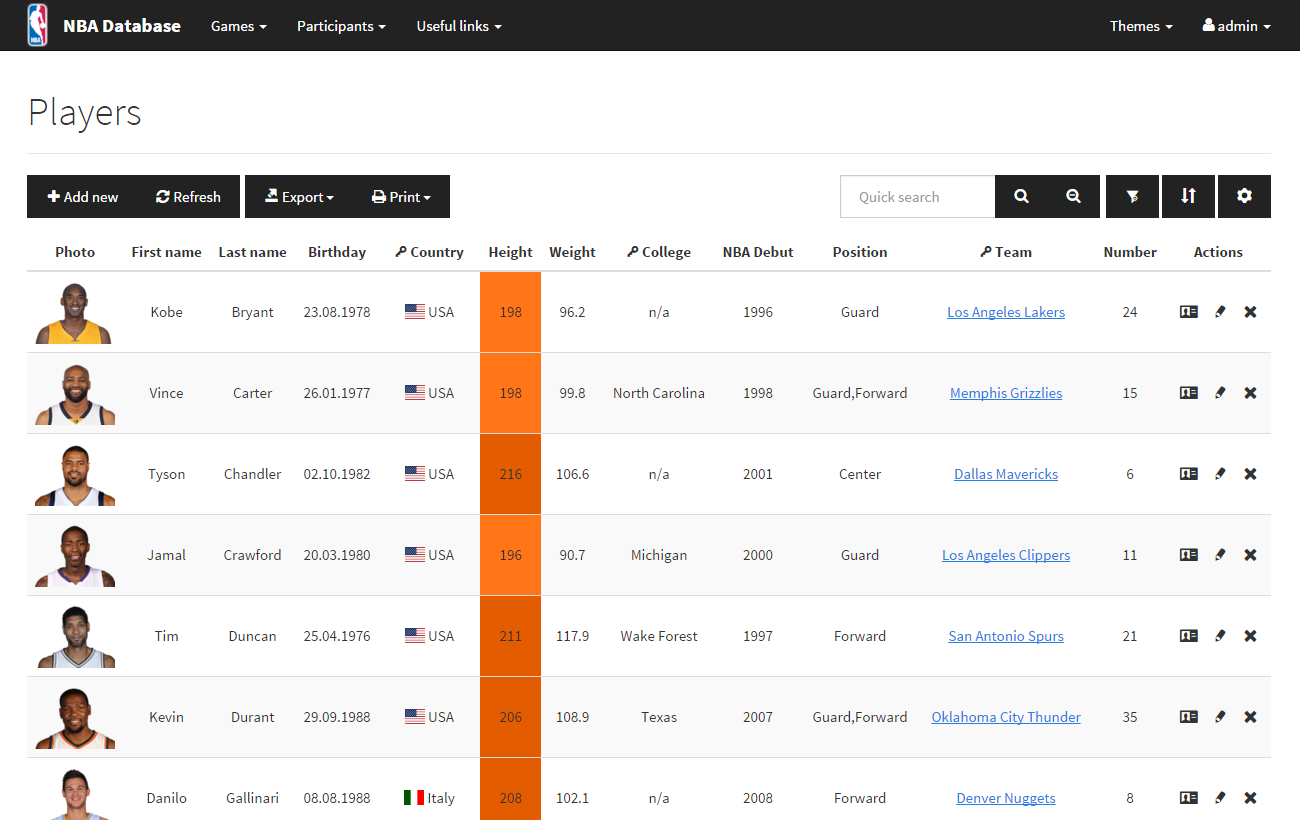Image resolution: width=1300 pixels, height=820 pixels.
Task: Delete Jamal Crawford's row
Action: 1250,555
